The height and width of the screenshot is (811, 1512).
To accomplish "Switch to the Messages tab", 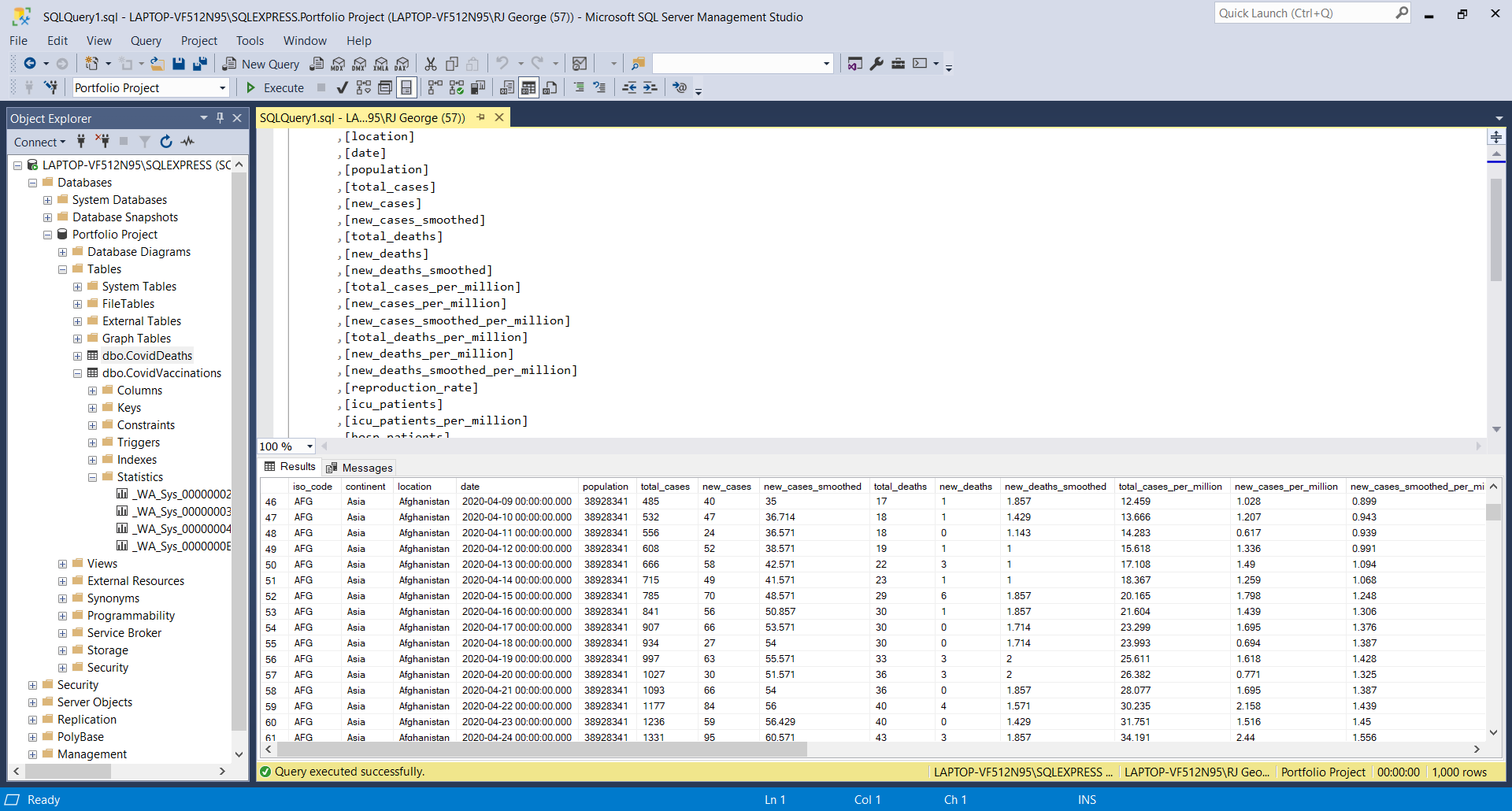I will point(359,468).
